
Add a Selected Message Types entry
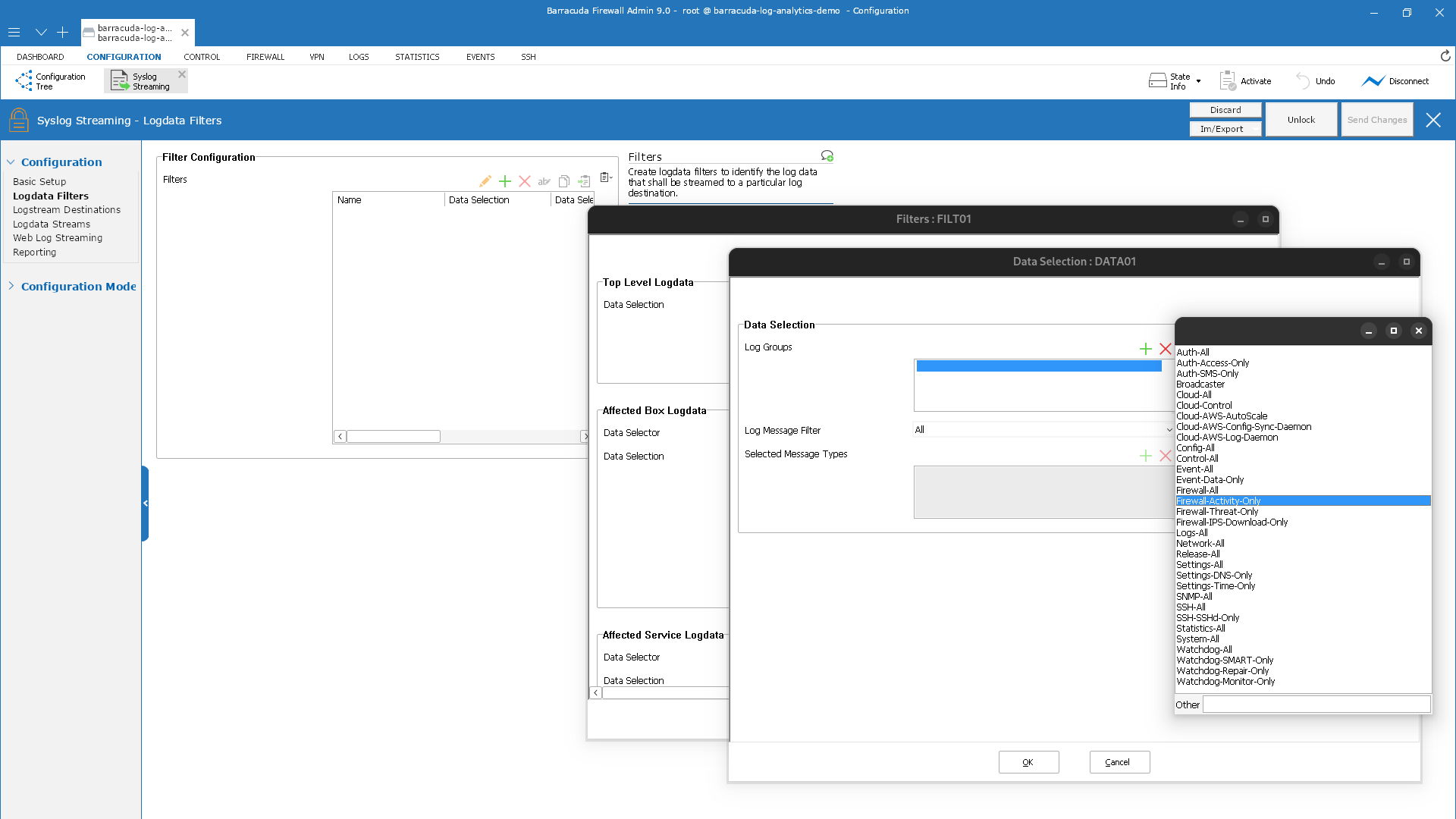1146,456
